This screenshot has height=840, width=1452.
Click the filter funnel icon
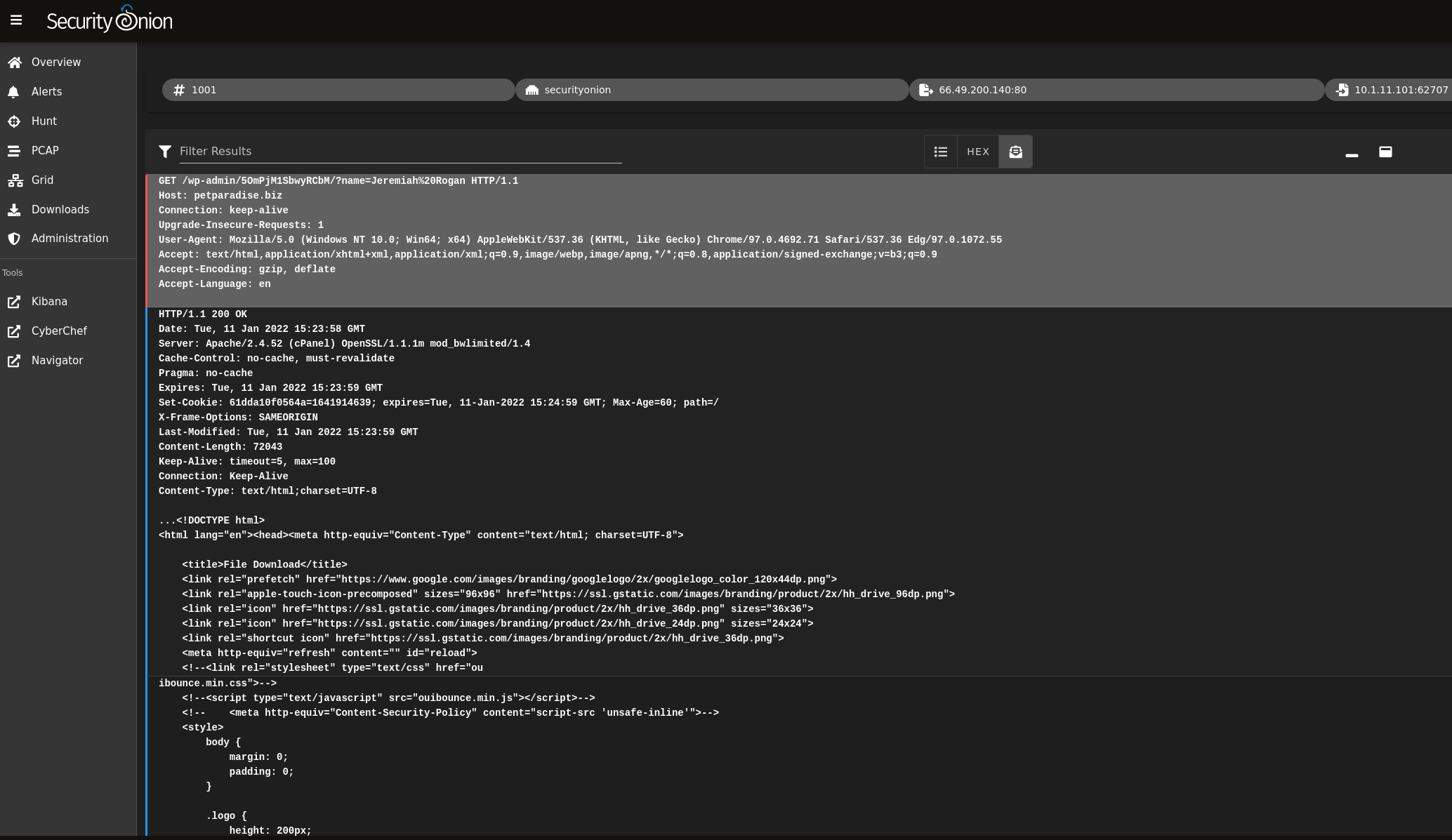click(x=165, y=152)
